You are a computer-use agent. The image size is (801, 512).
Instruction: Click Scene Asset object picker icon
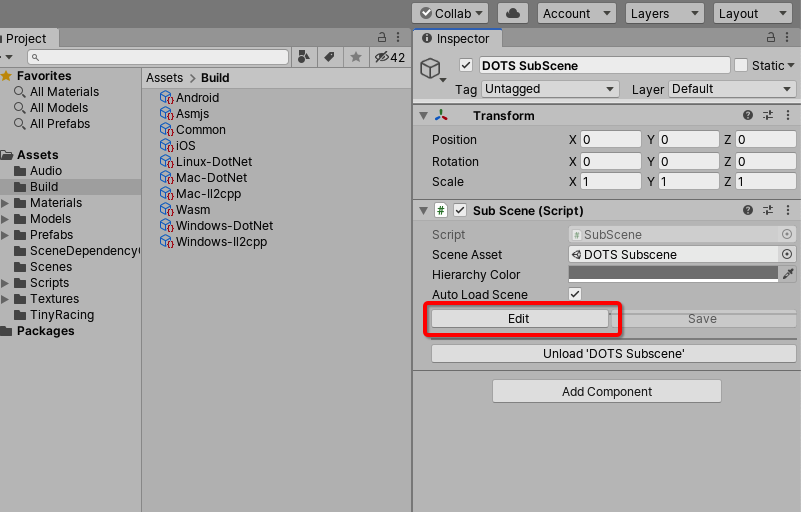tap(787, 254)
